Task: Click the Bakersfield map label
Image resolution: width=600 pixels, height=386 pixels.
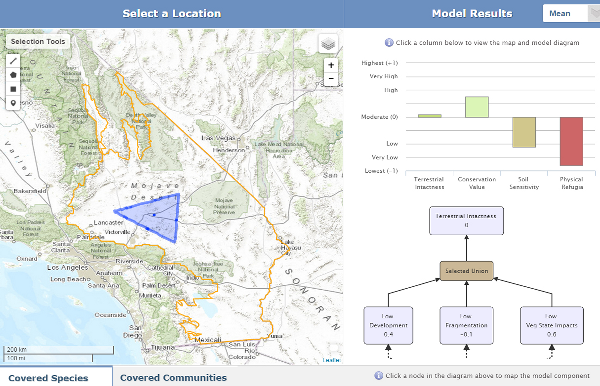Action: point(30,191)
